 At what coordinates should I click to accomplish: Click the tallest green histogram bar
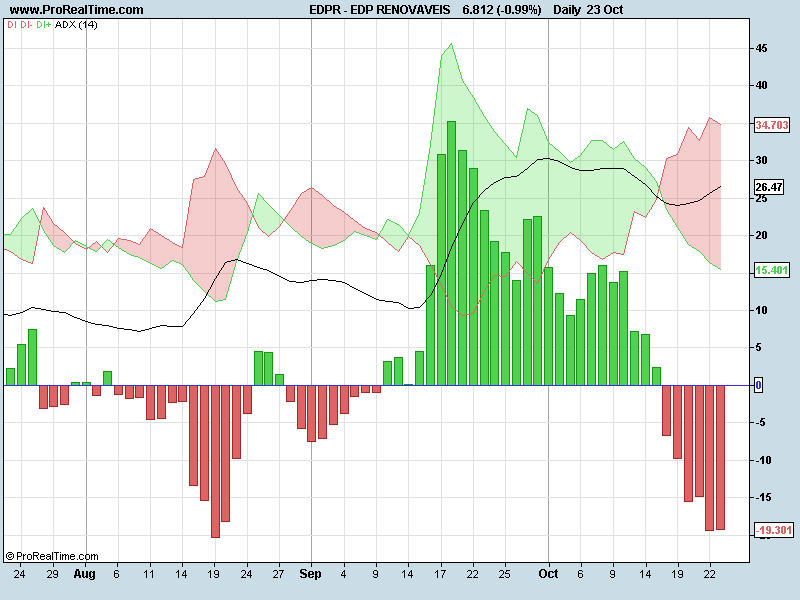(x=452, y=253)
